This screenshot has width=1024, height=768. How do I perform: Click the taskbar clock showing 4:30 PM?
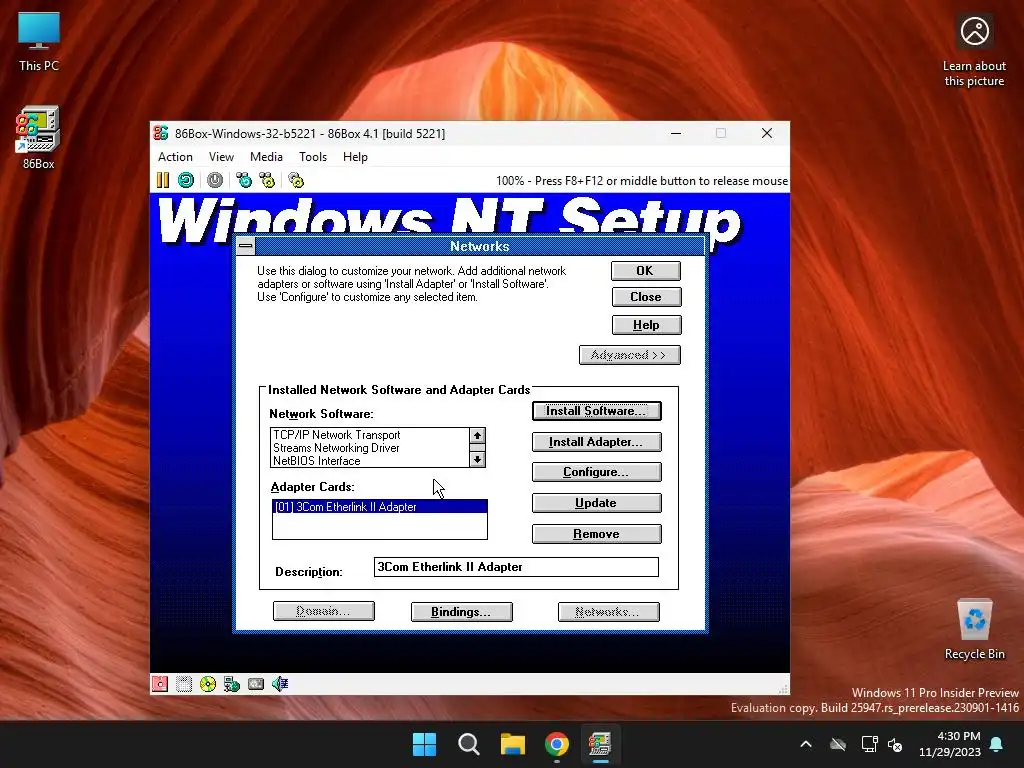point(950,744)
